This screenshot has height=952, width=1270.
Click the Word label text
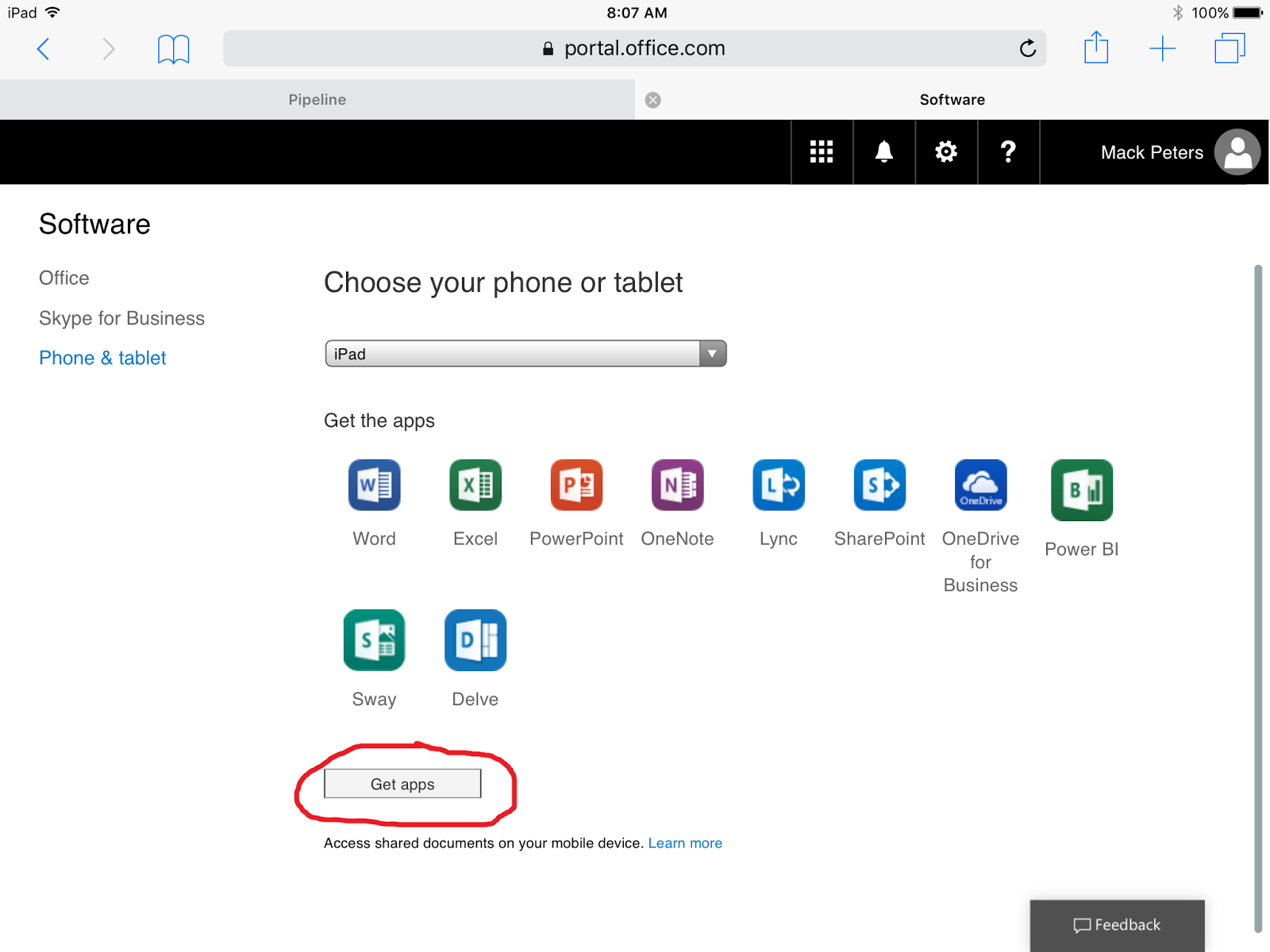pos(374,539)
